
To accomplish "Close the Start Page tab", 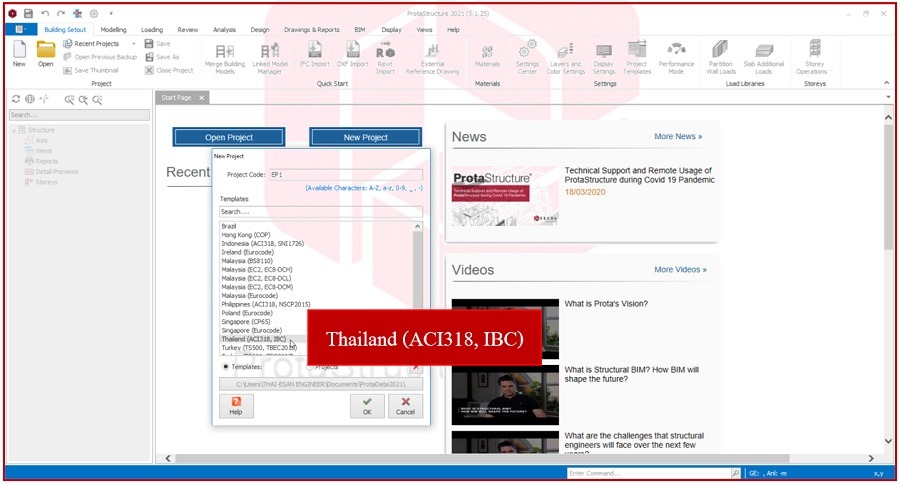I will pyautogui.click(x=201, y=98).
